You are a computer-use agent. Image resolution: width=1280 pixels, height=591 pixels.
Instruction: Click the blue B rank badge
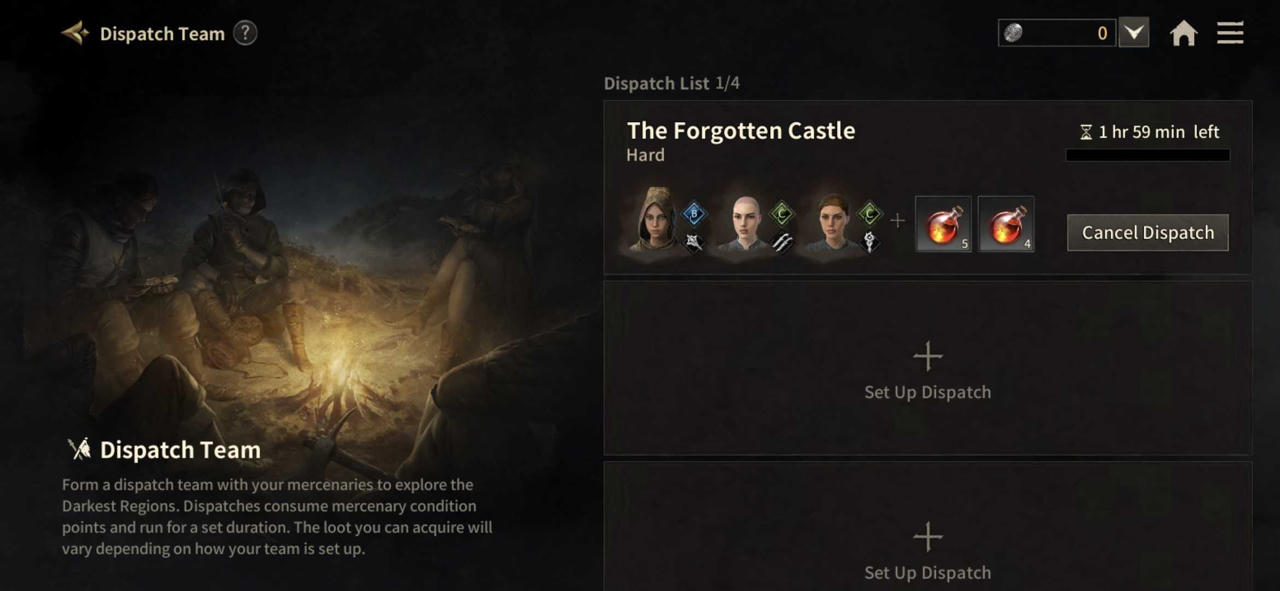pos(695,213)
